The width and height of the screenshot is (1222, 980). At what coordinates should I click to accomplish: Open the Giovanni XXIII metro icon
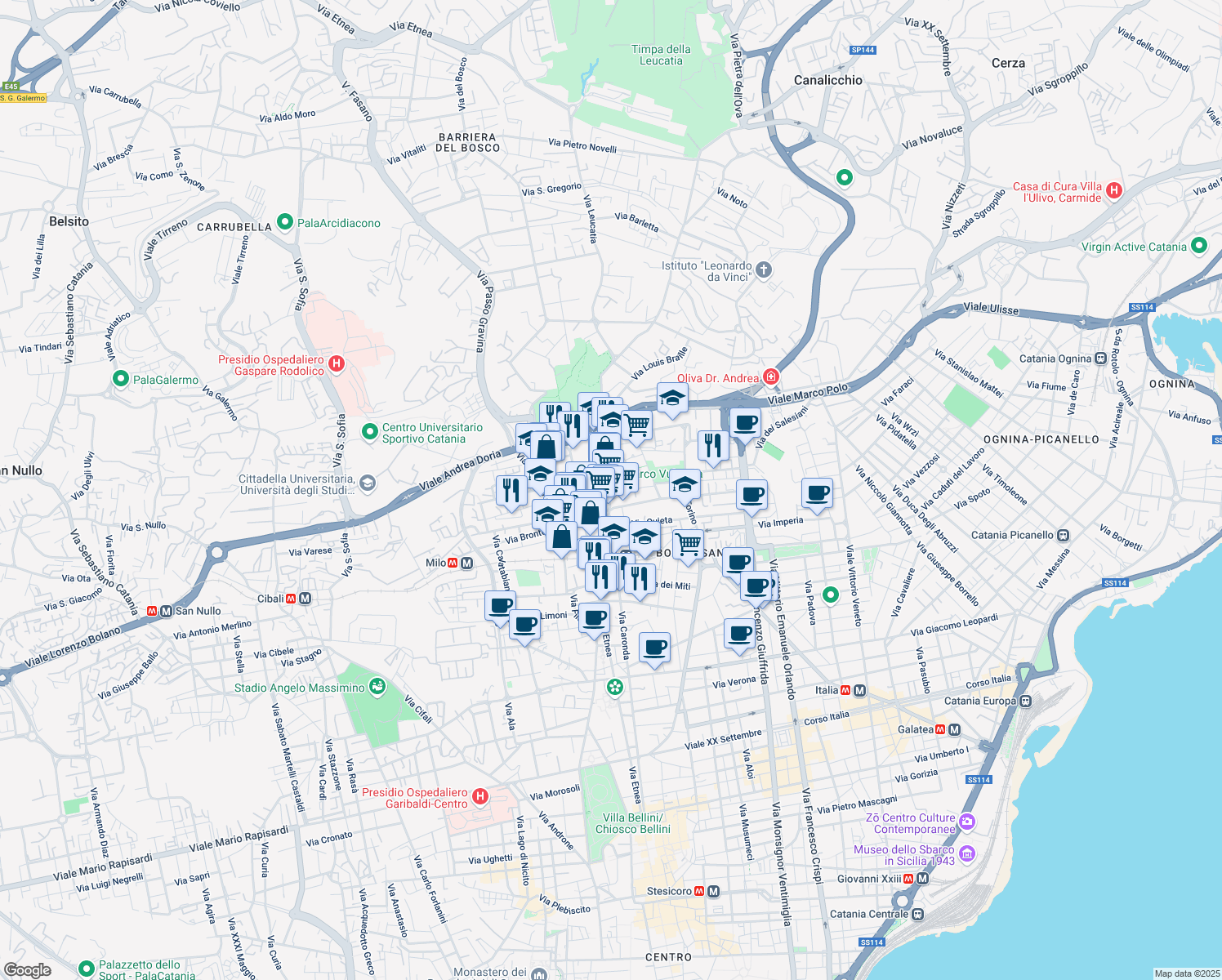point(923,879)
